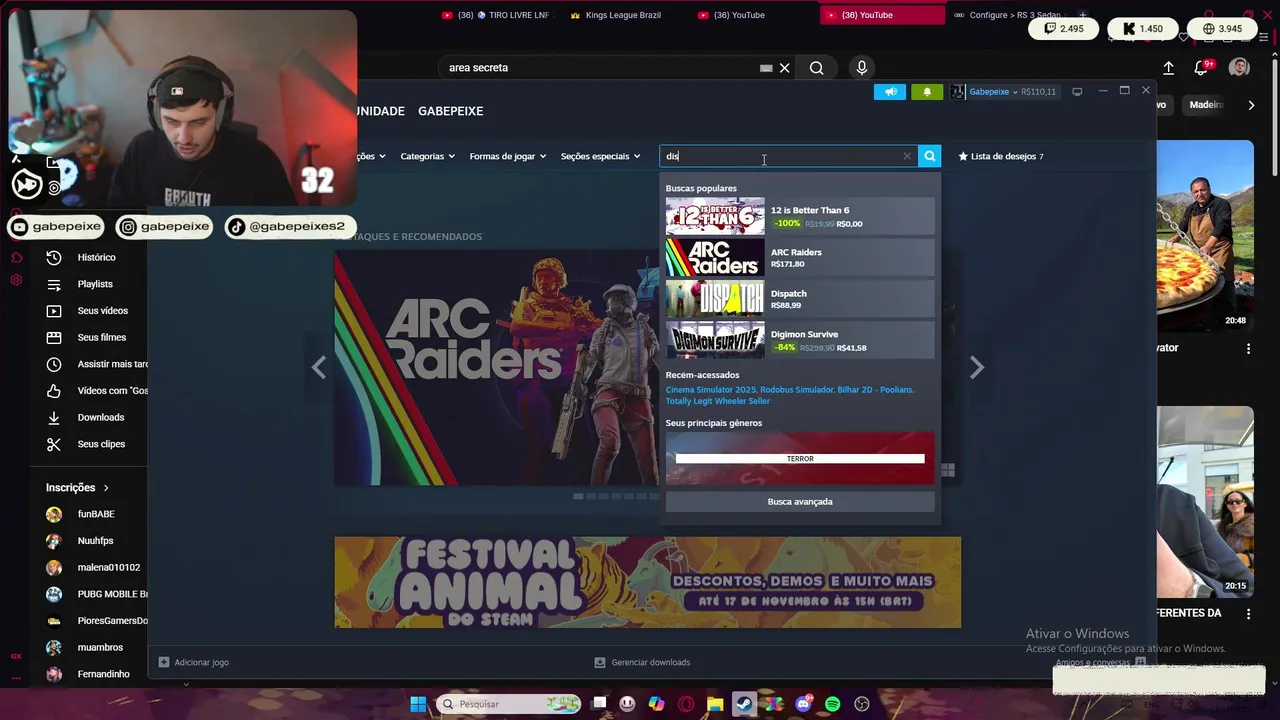The width and height of the screenshot is (1280, 720).
Task: Expand Seções especiais dropdown
Action: pos(600,156)
